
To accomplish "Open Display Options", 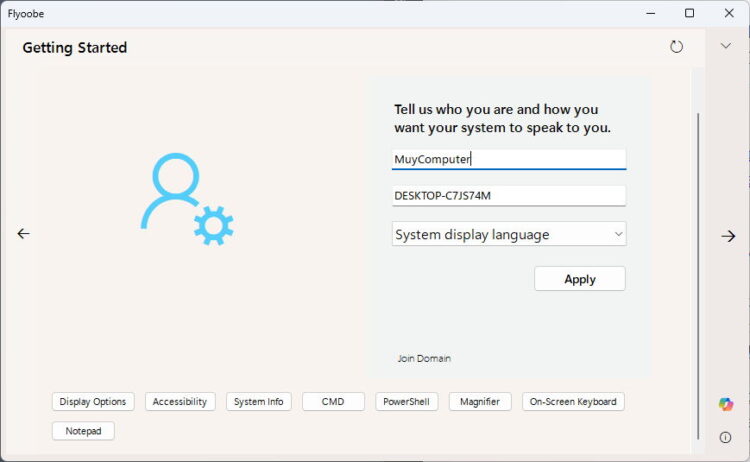I will (93, 402).
